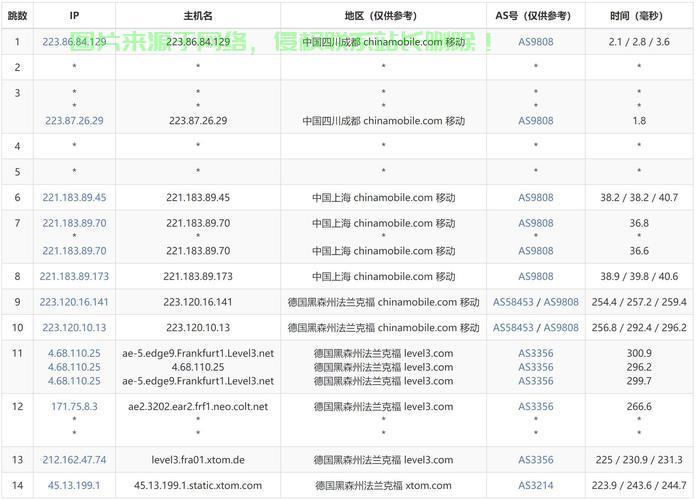696x500 pixels.
Task: Click the 223.86.84.129 link in the IP column
Action: [75, 41]
